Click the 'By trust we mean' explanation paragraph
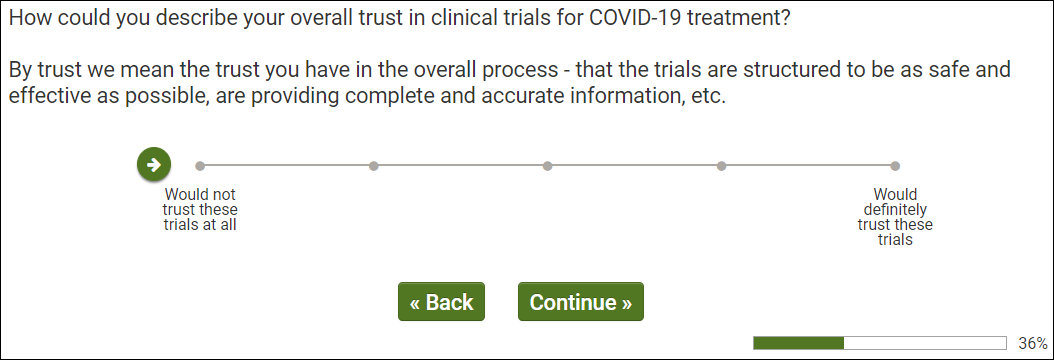The width and height of the screenshot is (1054, 360). click(510, 82)
